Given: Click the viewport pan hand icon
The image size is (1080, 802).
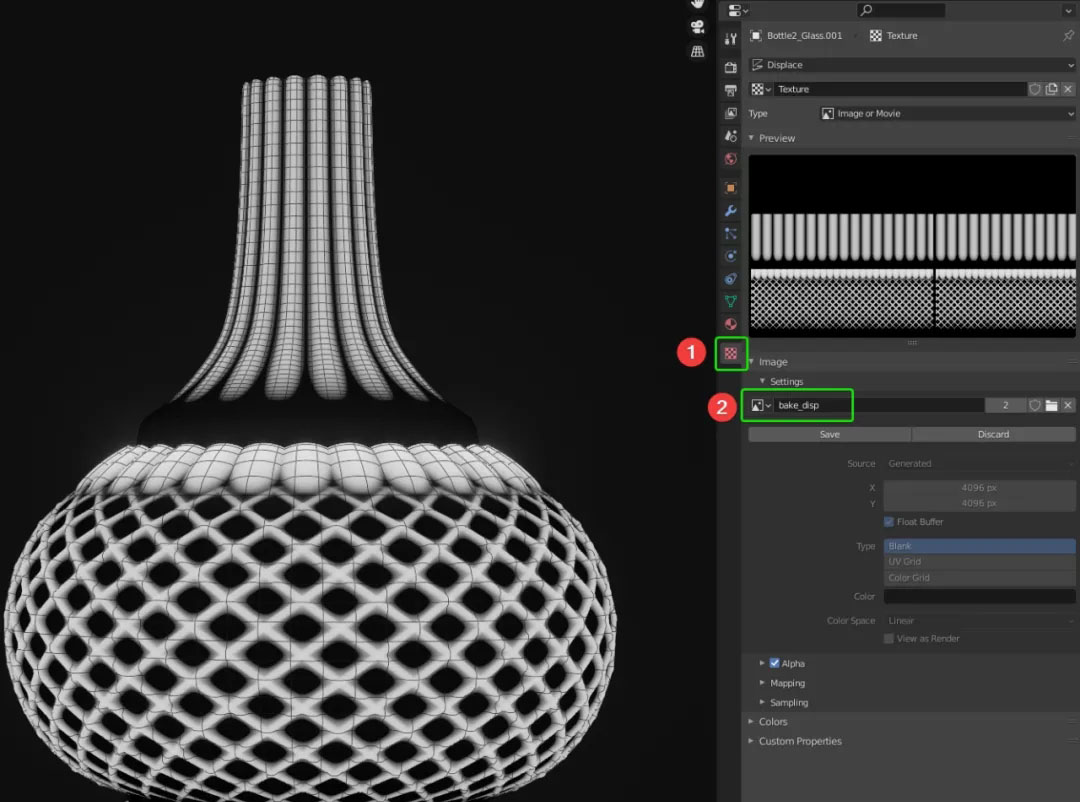Looking at the screenshot, I should [x=697, y=4].
